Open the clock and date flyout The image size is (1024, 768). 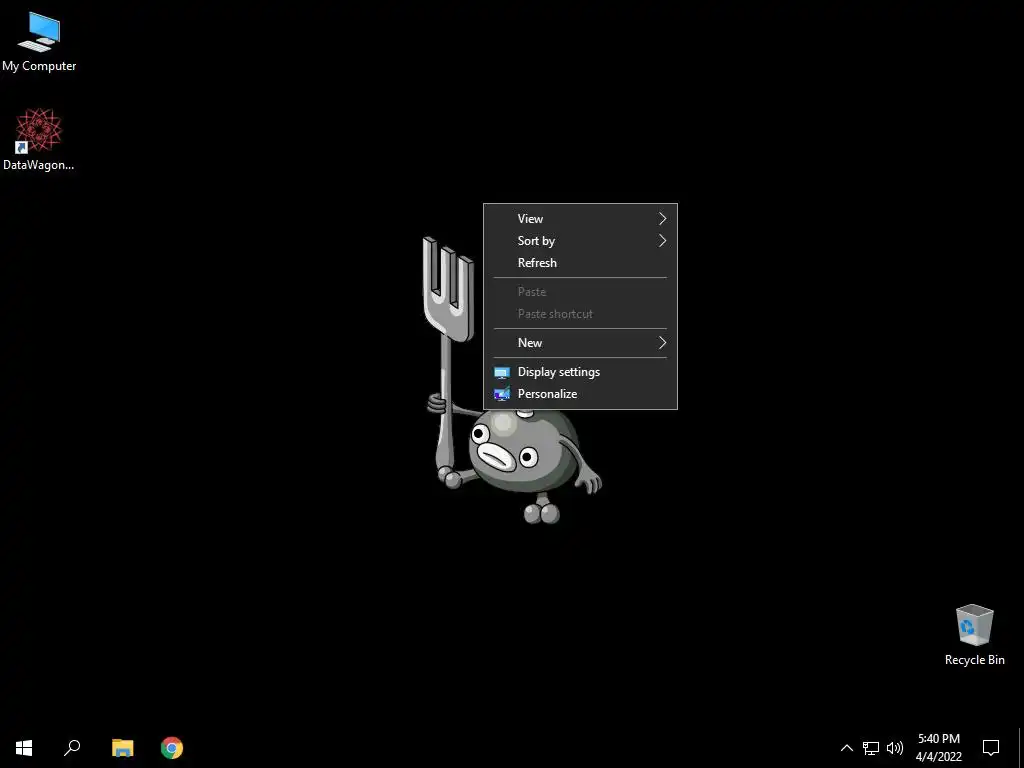tap(938, 748)
